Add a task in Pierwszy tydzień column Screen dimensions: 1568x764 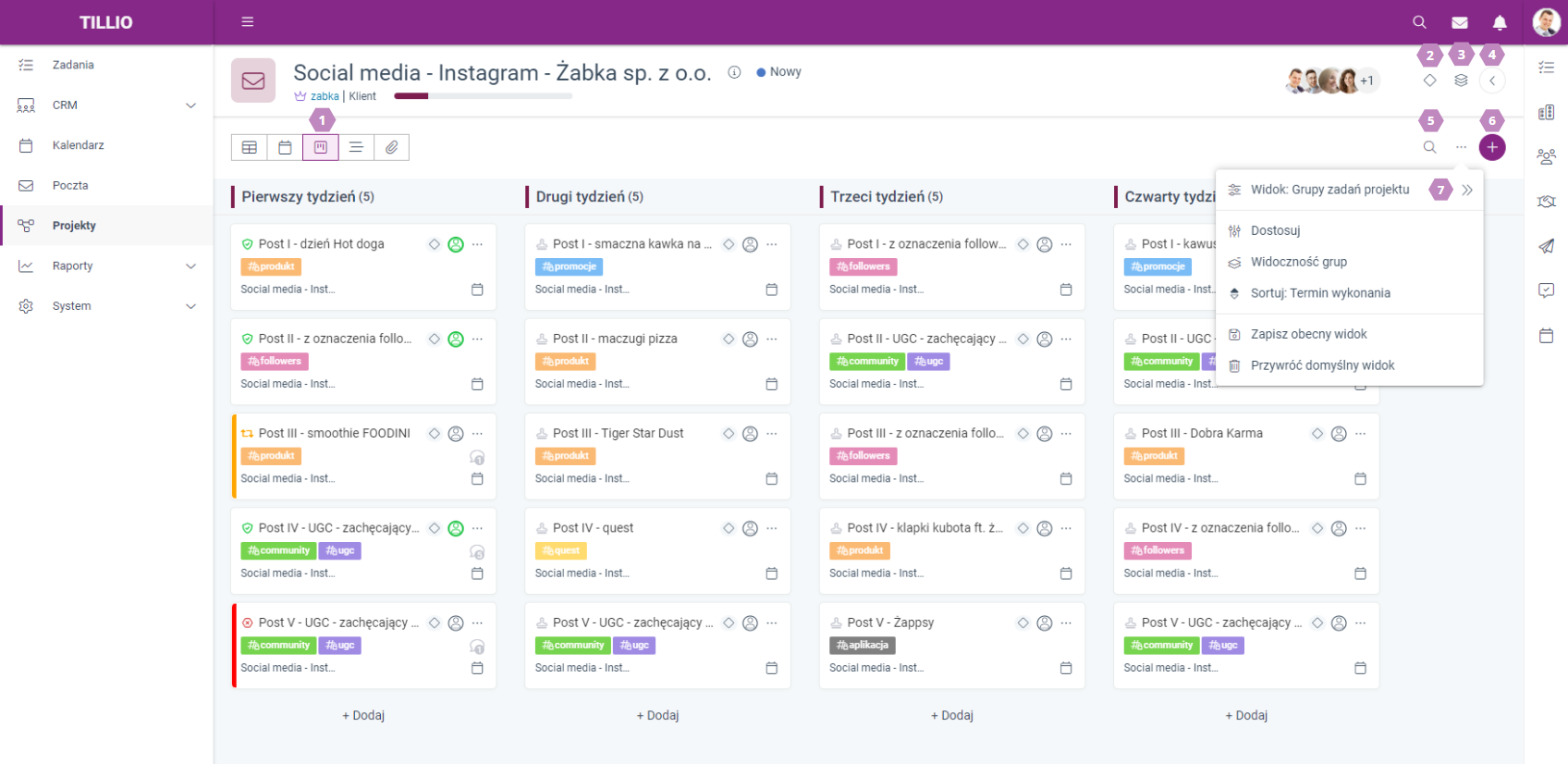363,715
